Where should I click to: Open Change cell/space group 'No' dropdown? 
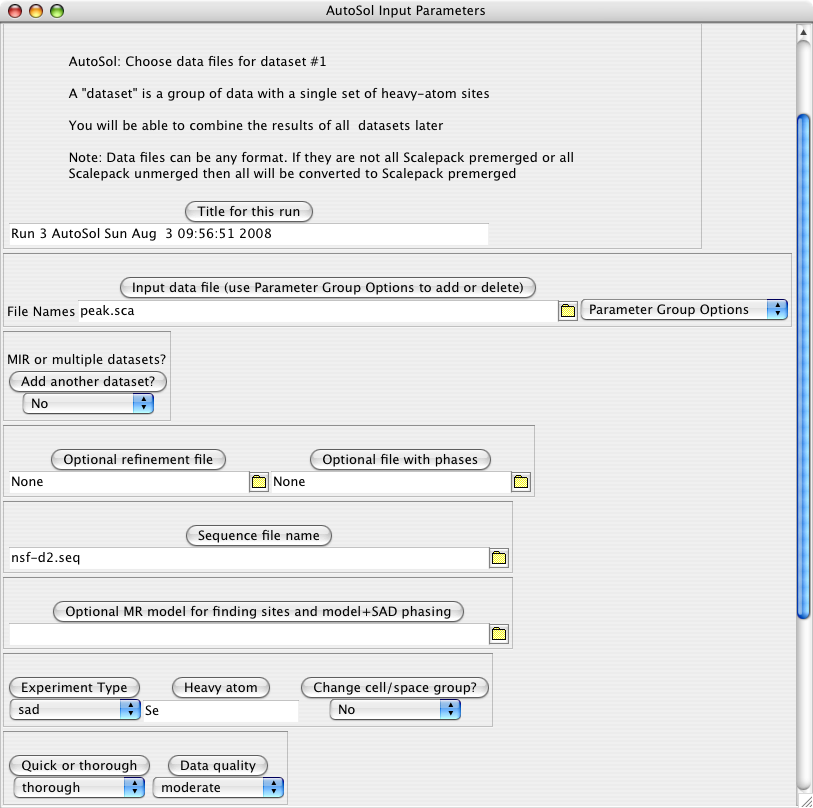tap(395, 710)
